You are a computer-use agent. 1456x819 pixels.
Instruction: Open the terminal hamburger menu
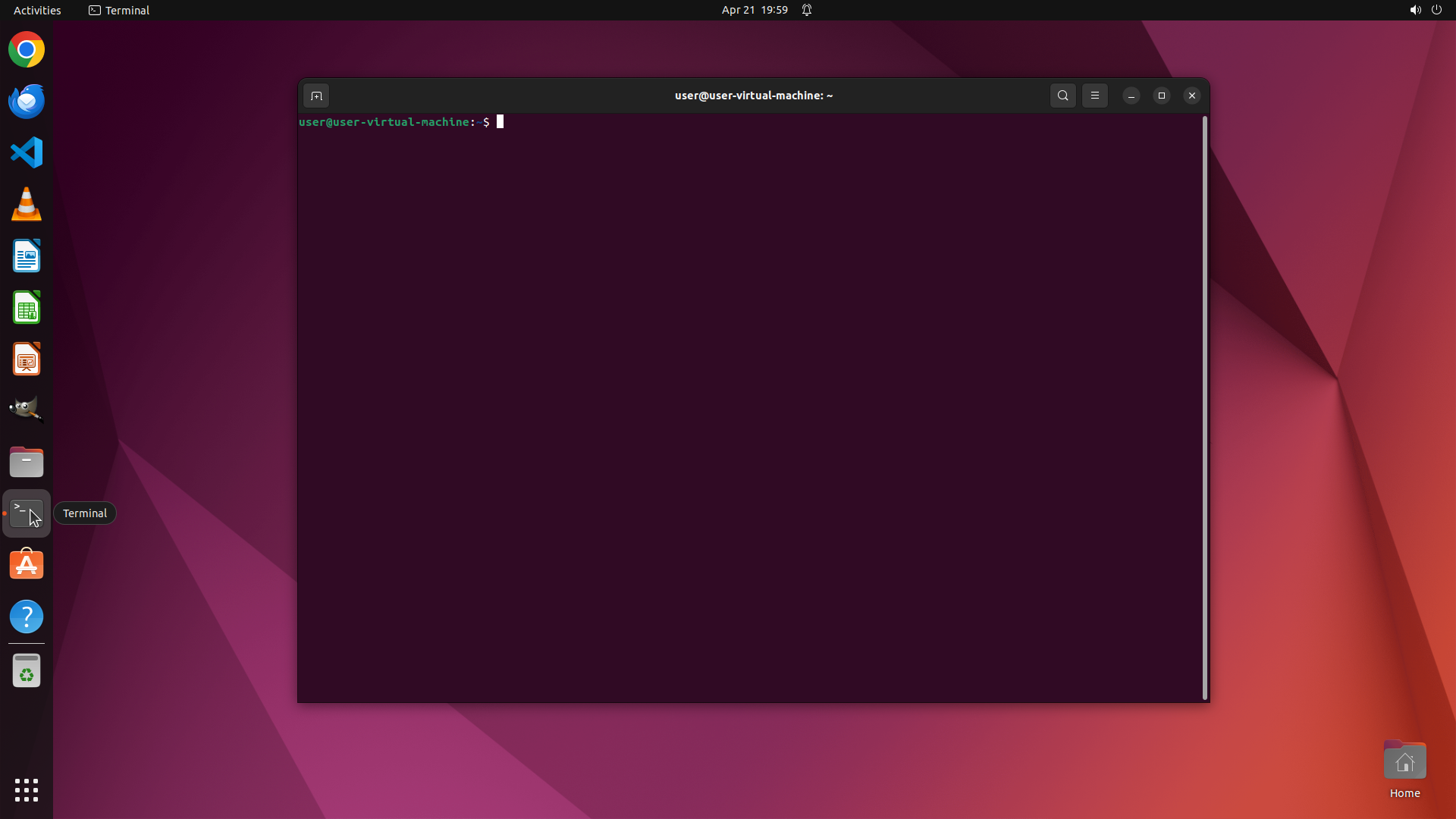click(x=1094, y=96)
